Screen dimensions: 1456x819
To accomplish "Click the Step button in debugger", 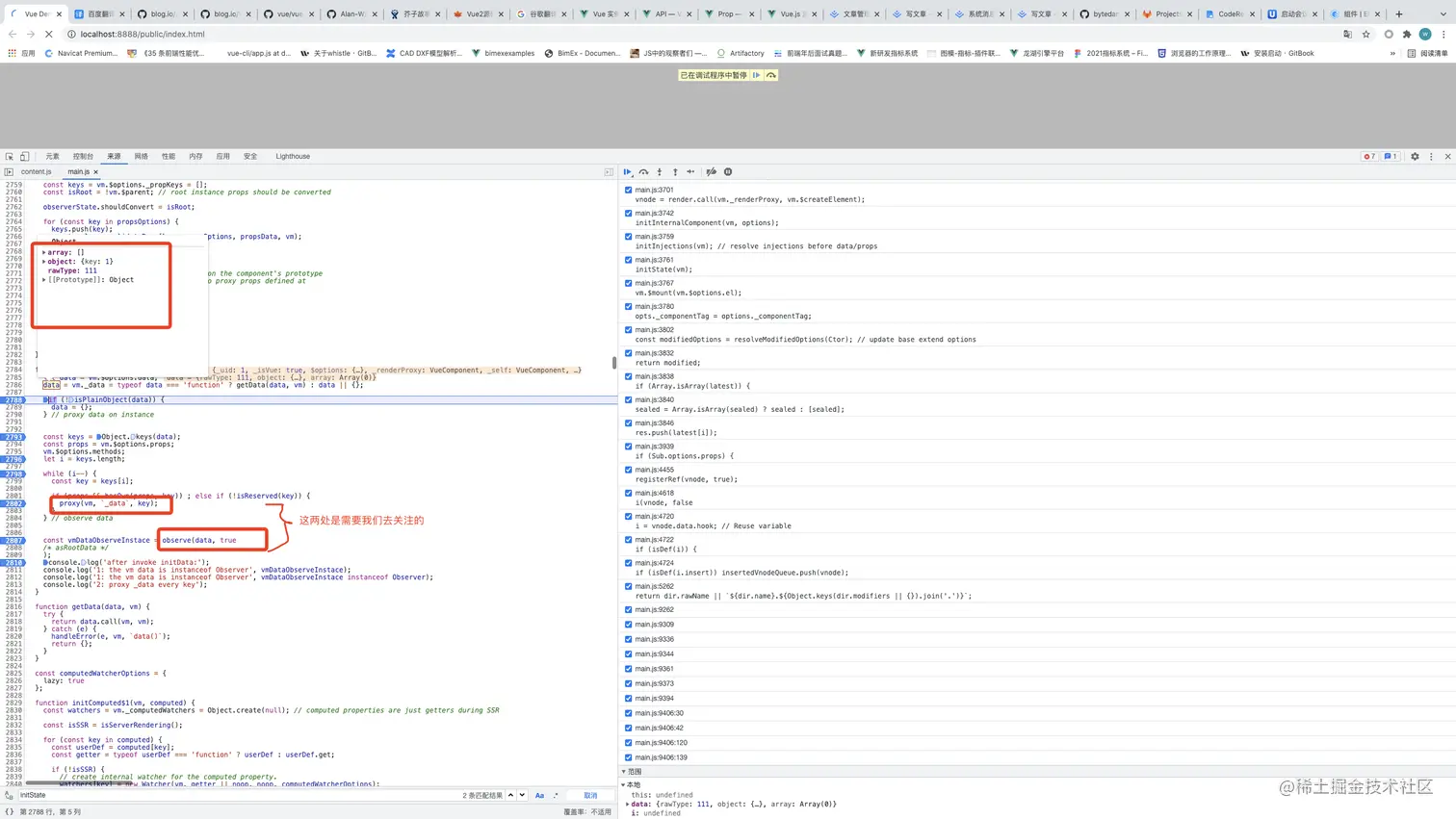I will (690, 172).
